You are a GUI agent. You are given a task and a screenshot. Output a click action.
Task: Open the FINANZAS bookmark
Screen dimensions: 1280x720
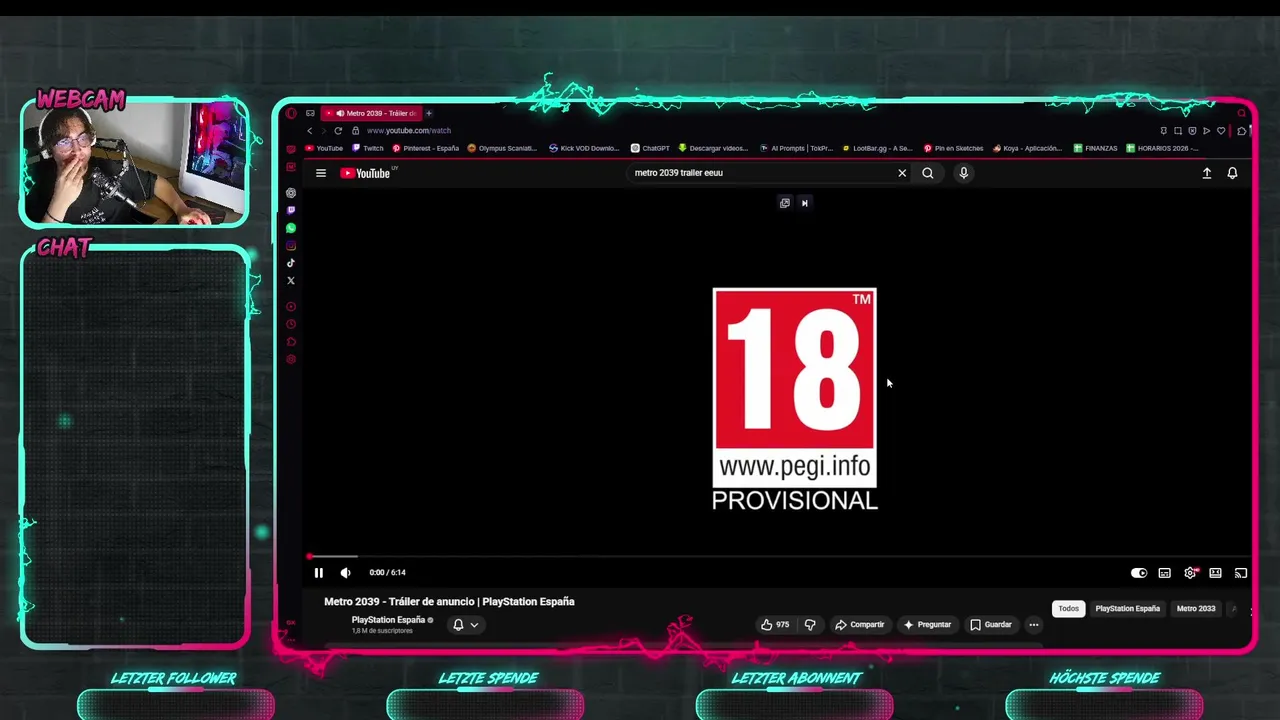pos(1096,148)
